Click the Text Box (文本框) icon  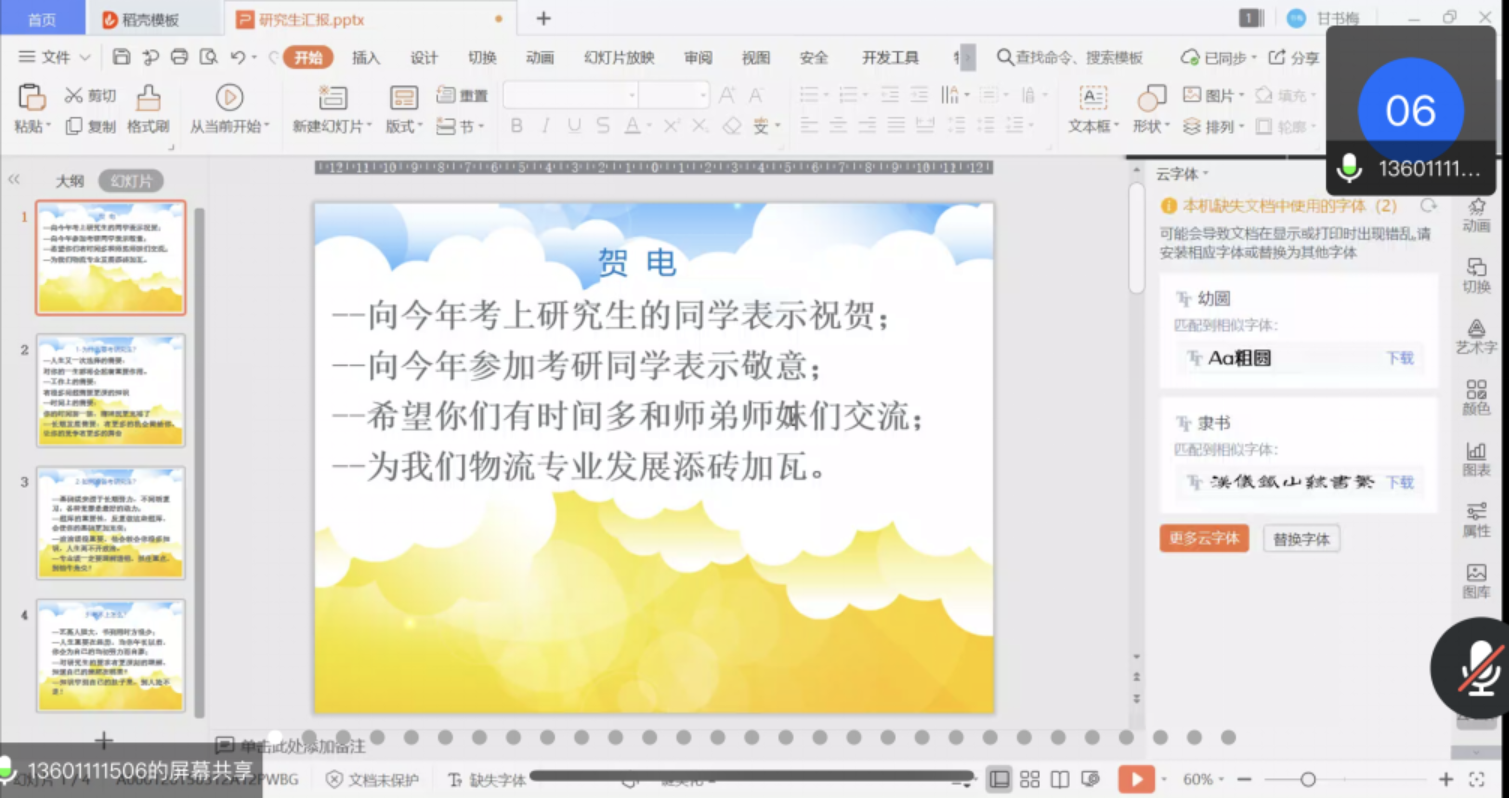(1093, 97)
